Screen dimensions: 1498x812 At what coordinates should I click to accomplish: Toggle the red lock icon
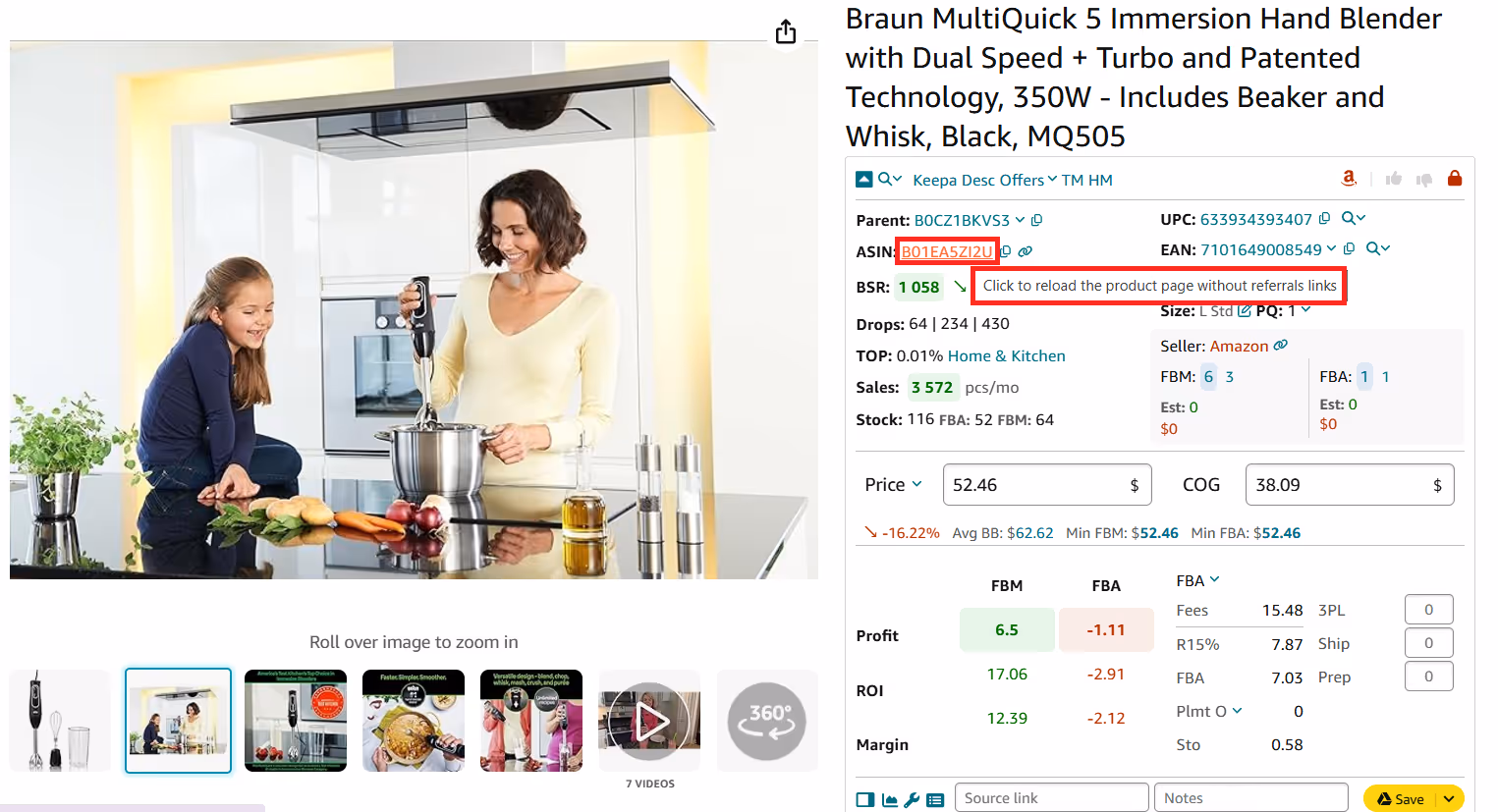(x=1455, y=178)
